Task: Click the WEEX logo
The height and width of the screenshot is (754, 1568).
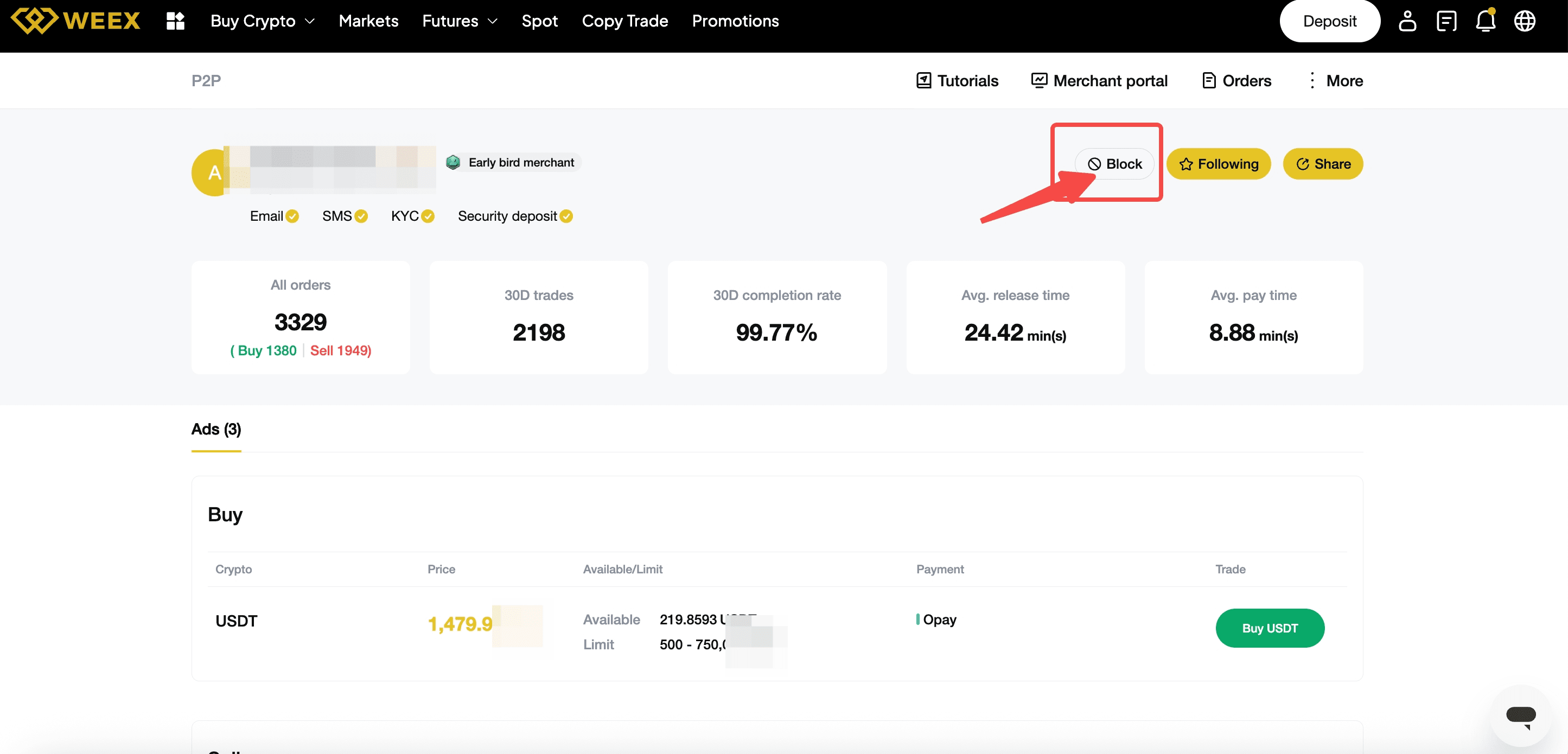Action: point(75,21)
